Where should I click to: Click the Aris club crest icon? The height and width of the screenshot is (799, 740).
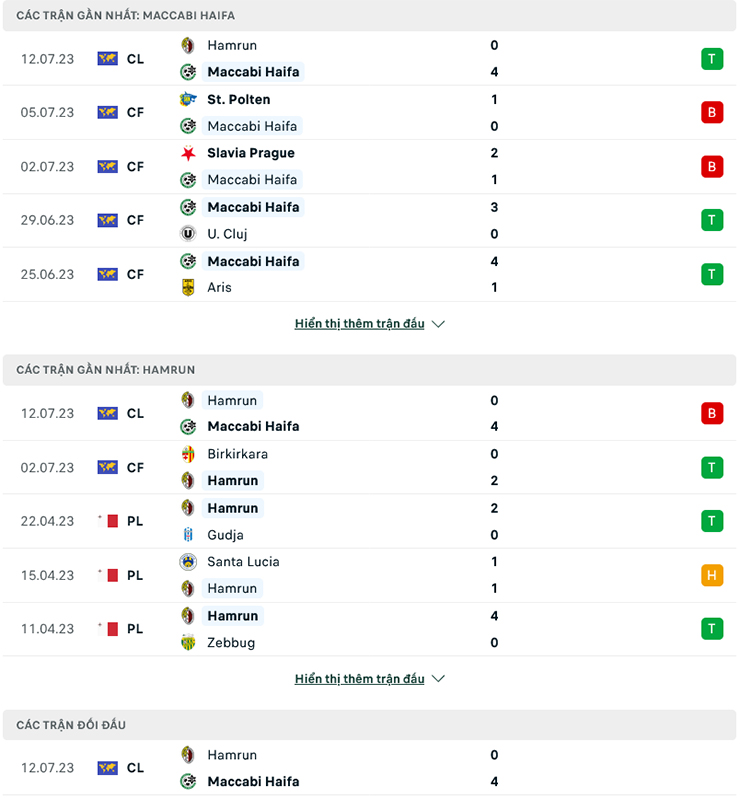click(x=188, y=287)
